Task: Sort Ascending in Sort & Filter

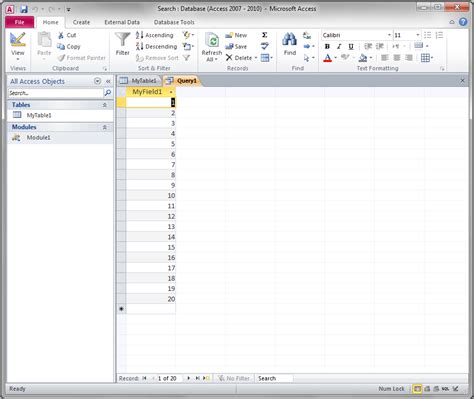Action: click(155, 35)
